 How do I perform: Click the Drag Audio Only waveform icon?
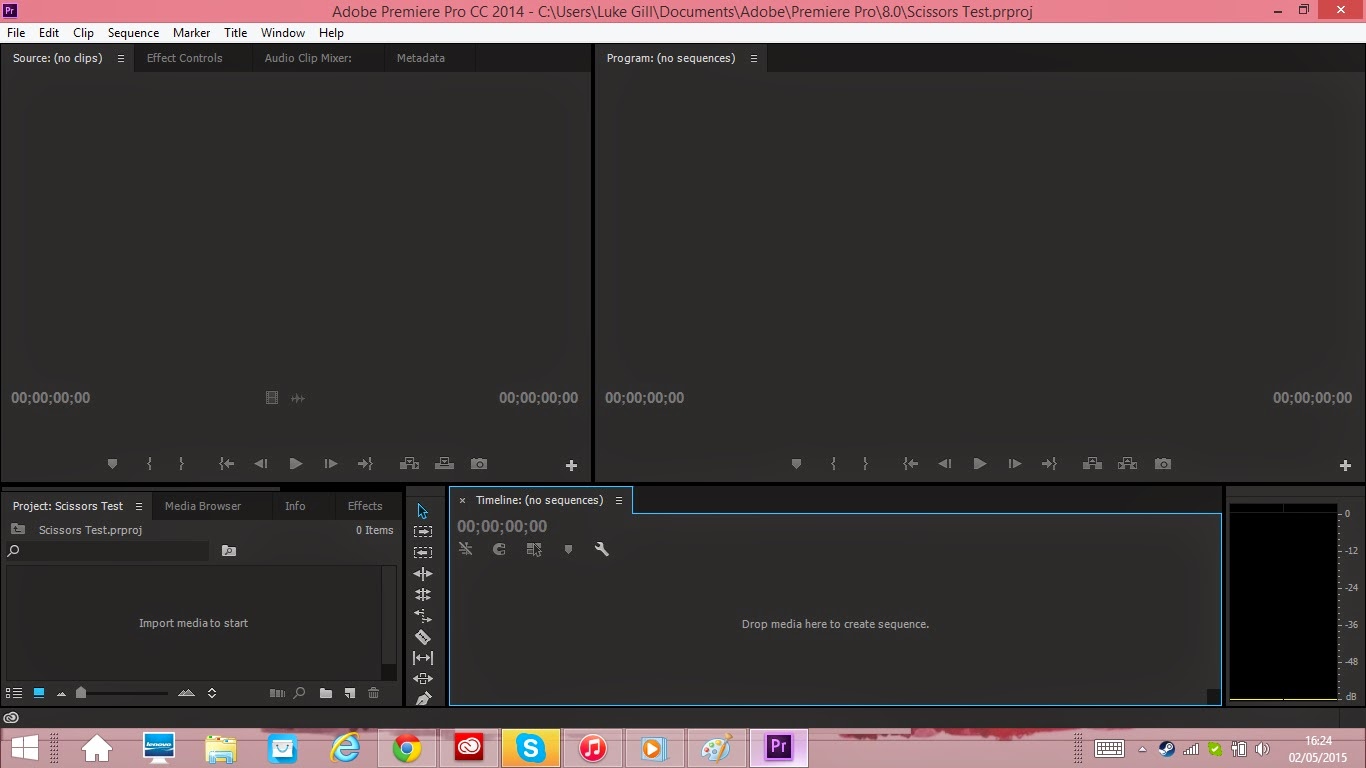tap(298, 398)
